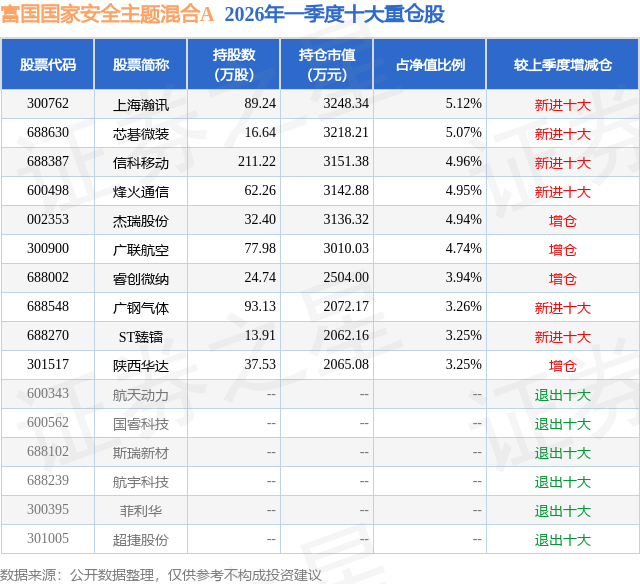Viewport: 640px width, 584px height.
Task: Click 退出十大 in the 航天动力 row
Action: coord(563,395)
